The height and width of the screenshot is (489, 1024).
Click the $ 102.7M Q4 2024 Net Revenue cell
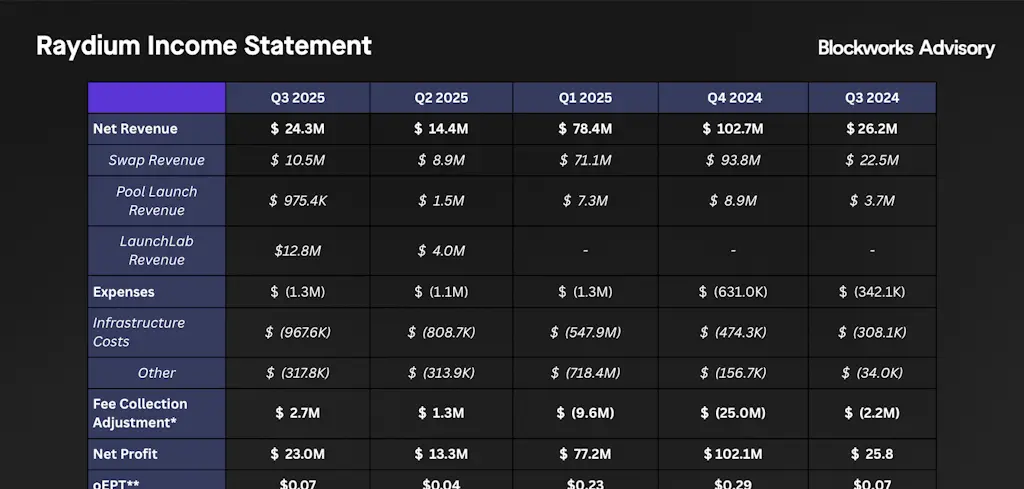point(734,129)
